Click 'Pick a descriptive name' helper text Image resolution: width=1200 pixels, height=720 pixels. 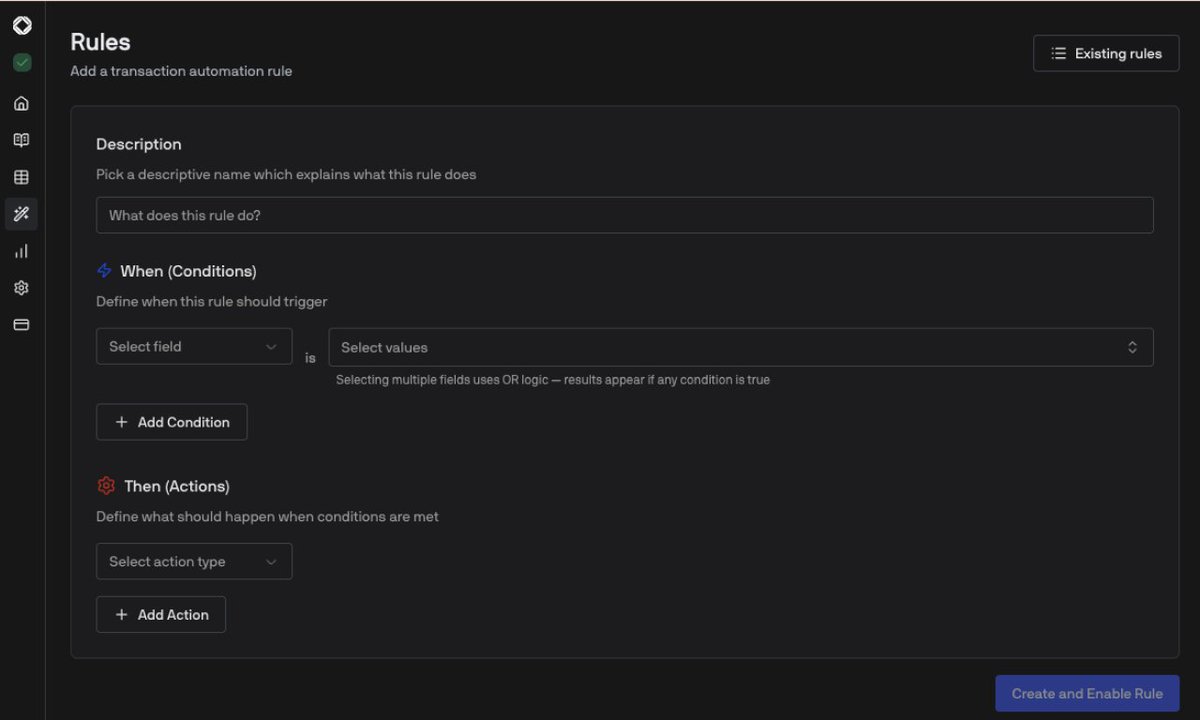click(286, 174)
